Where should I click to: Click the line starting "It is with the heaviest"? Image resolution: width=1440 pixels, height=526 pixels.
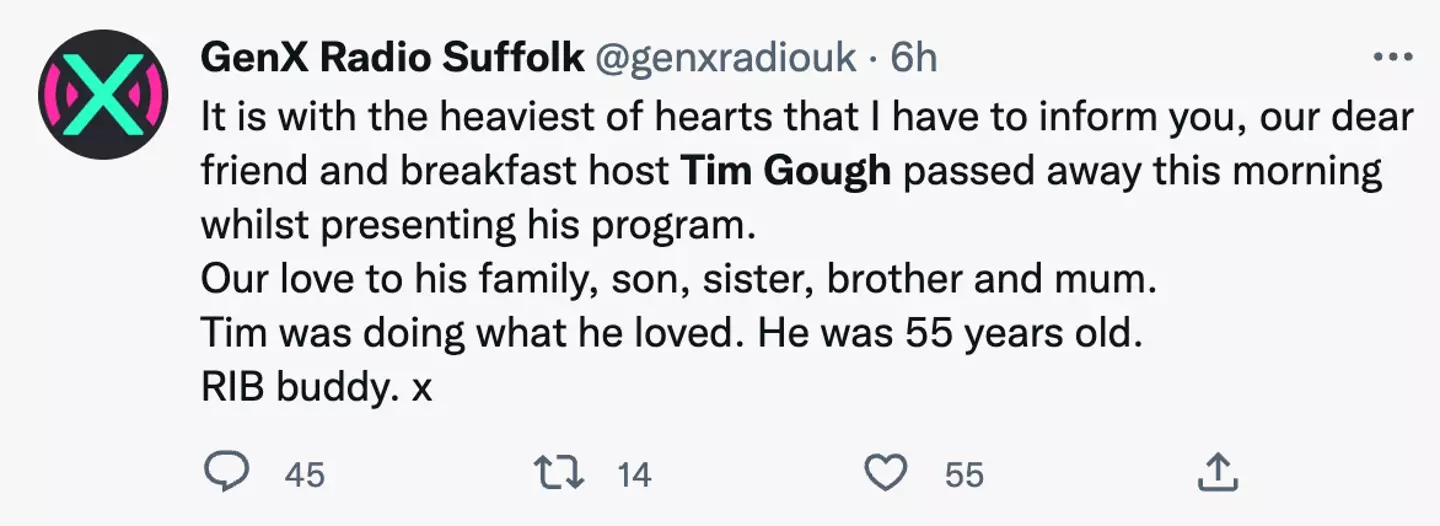coord(806,117)
